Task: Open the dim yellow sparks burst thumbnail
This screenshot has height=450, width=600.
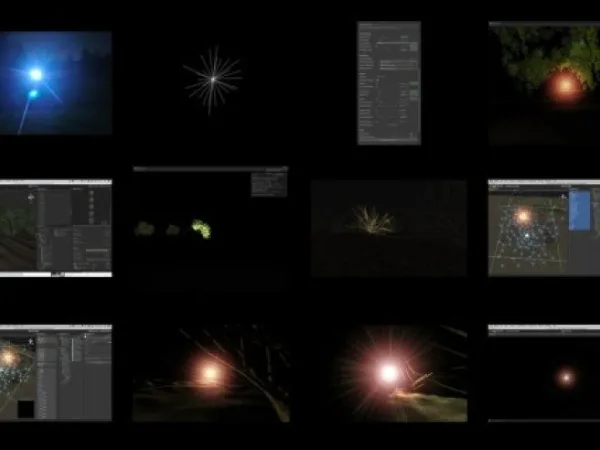Action: tap(389, 228)
